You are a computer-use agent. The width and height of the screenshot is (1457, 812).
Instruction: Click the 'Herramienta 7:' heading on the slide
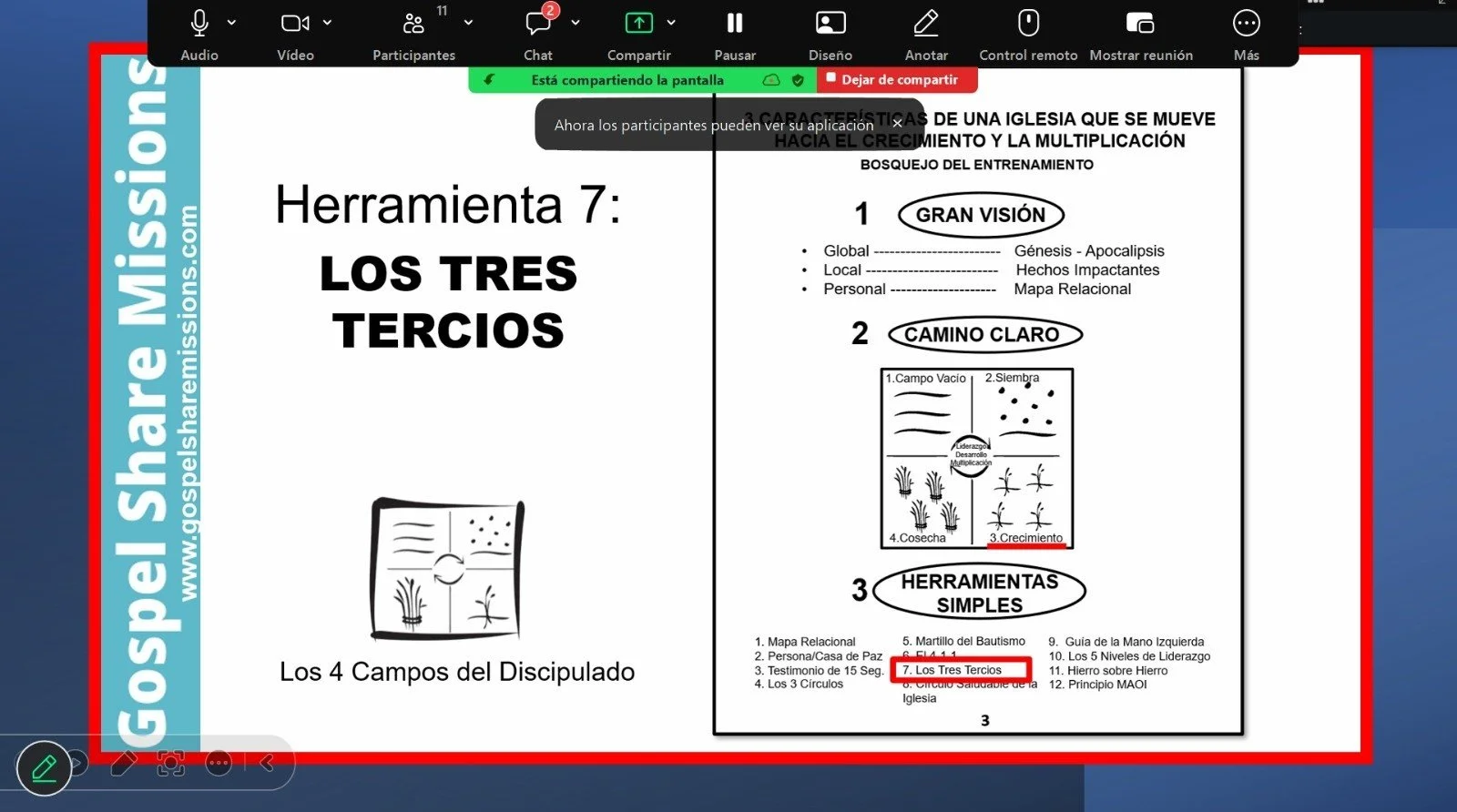pyautogui.click(x=448, y=205)
